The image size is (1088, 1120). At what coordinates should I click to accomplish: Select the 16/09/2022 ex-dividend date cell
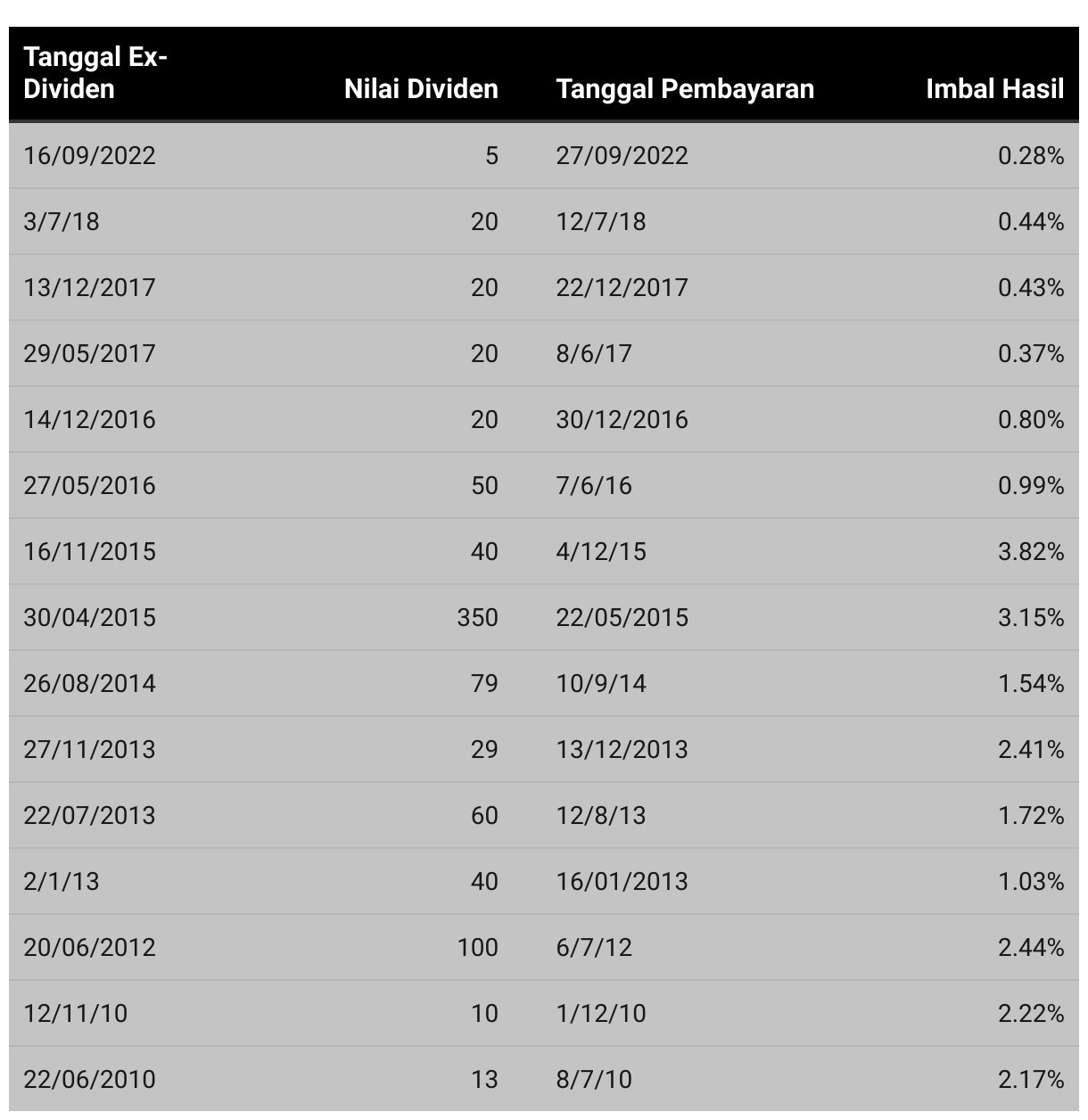(89, 155)
